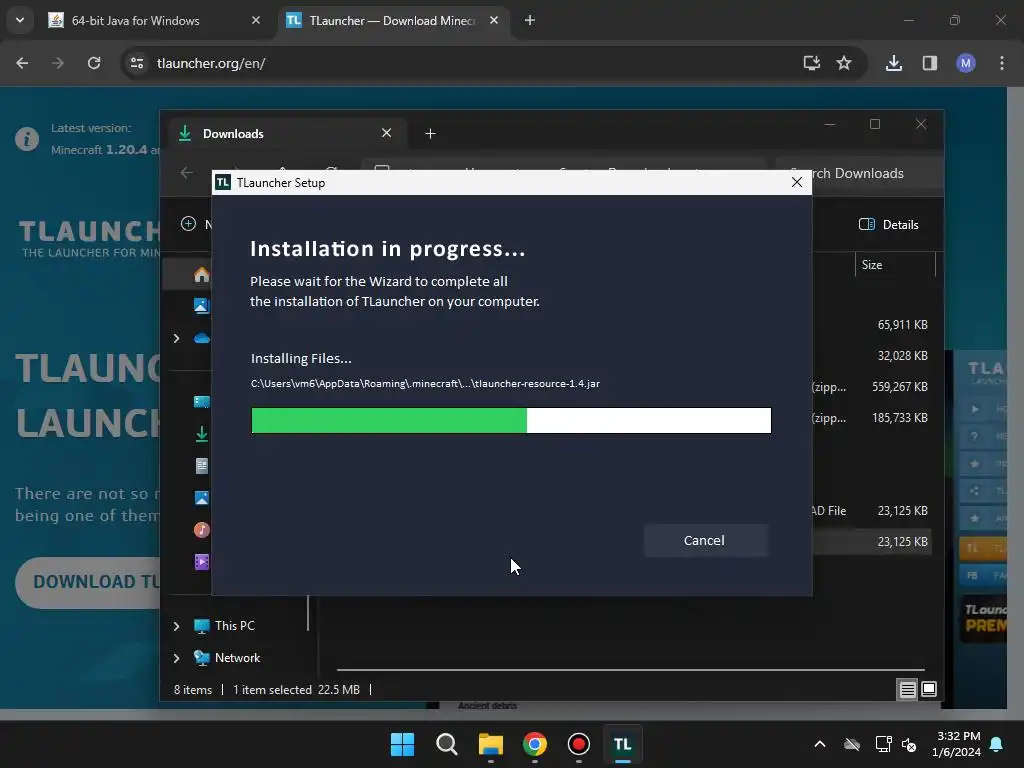Open OneDrive cloud icon in sidebar
The image size is (1024, 768).
(202, 338)
